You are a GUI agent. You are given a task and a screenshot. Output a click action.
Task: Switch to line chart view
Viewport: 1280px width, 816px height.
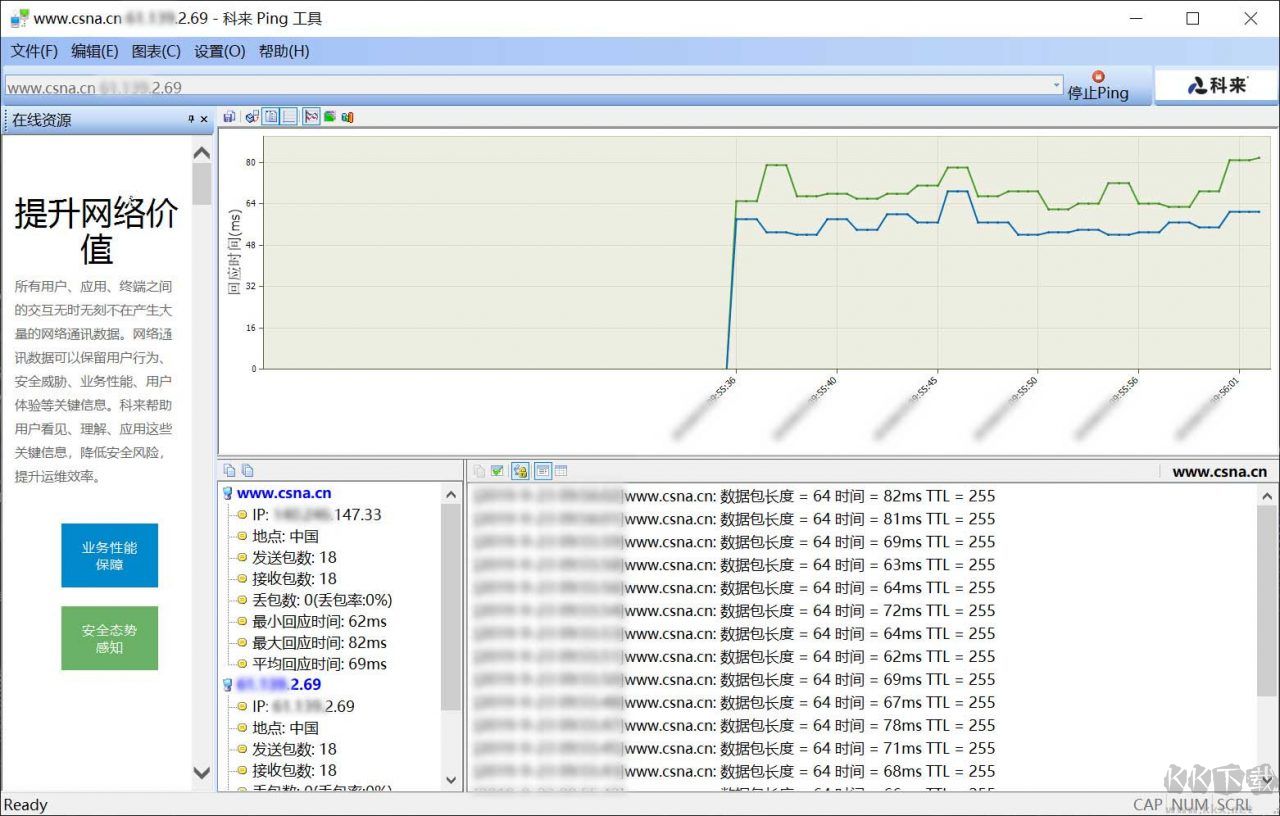tap(311, 117)
